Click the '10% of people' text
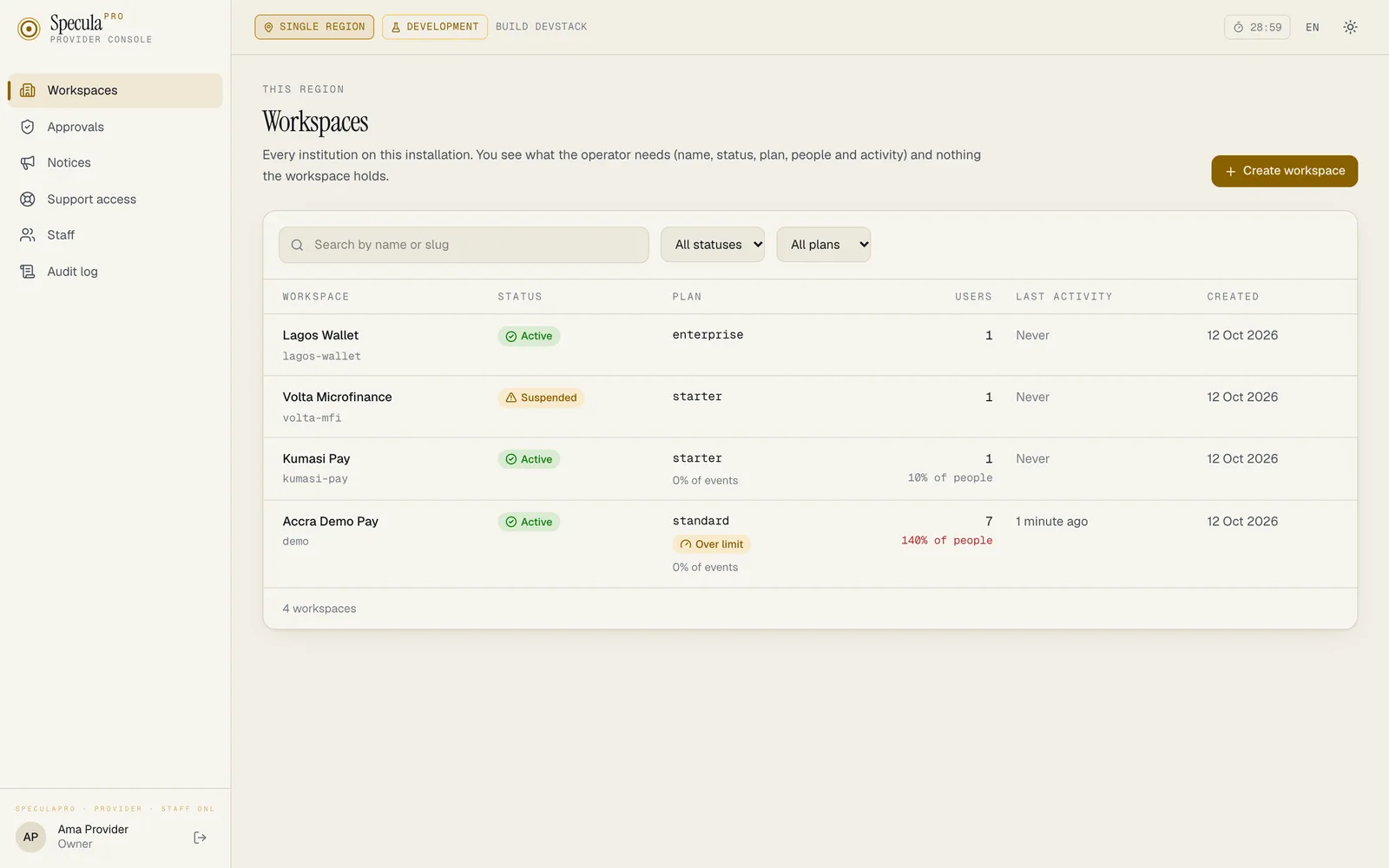This screenshot has height=868, width=1389. (950, 477)
